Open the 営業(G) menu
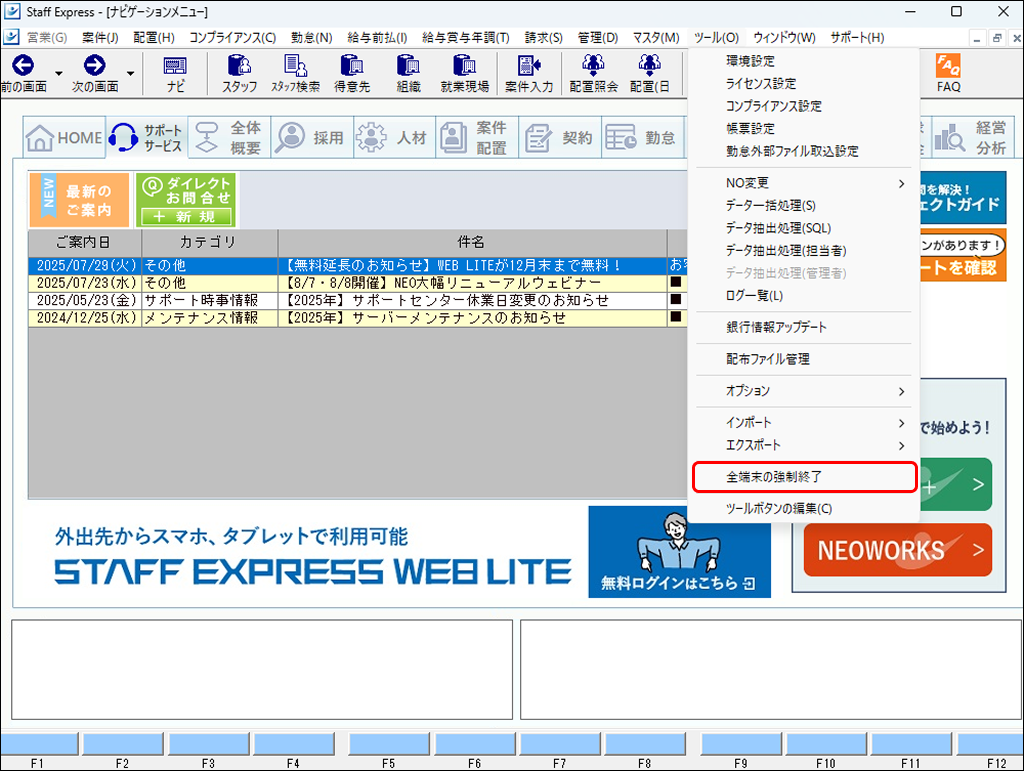This screenshot has width=1024, height=771. click(47, 38)
